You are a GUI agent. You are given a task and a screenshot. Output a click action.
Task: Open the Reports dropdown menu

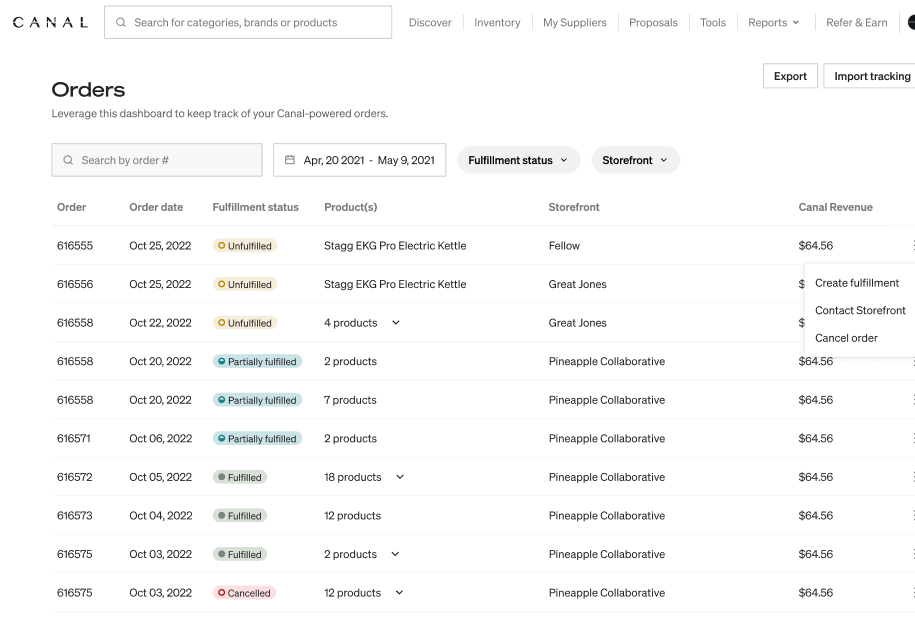click(x=774, y=23)
